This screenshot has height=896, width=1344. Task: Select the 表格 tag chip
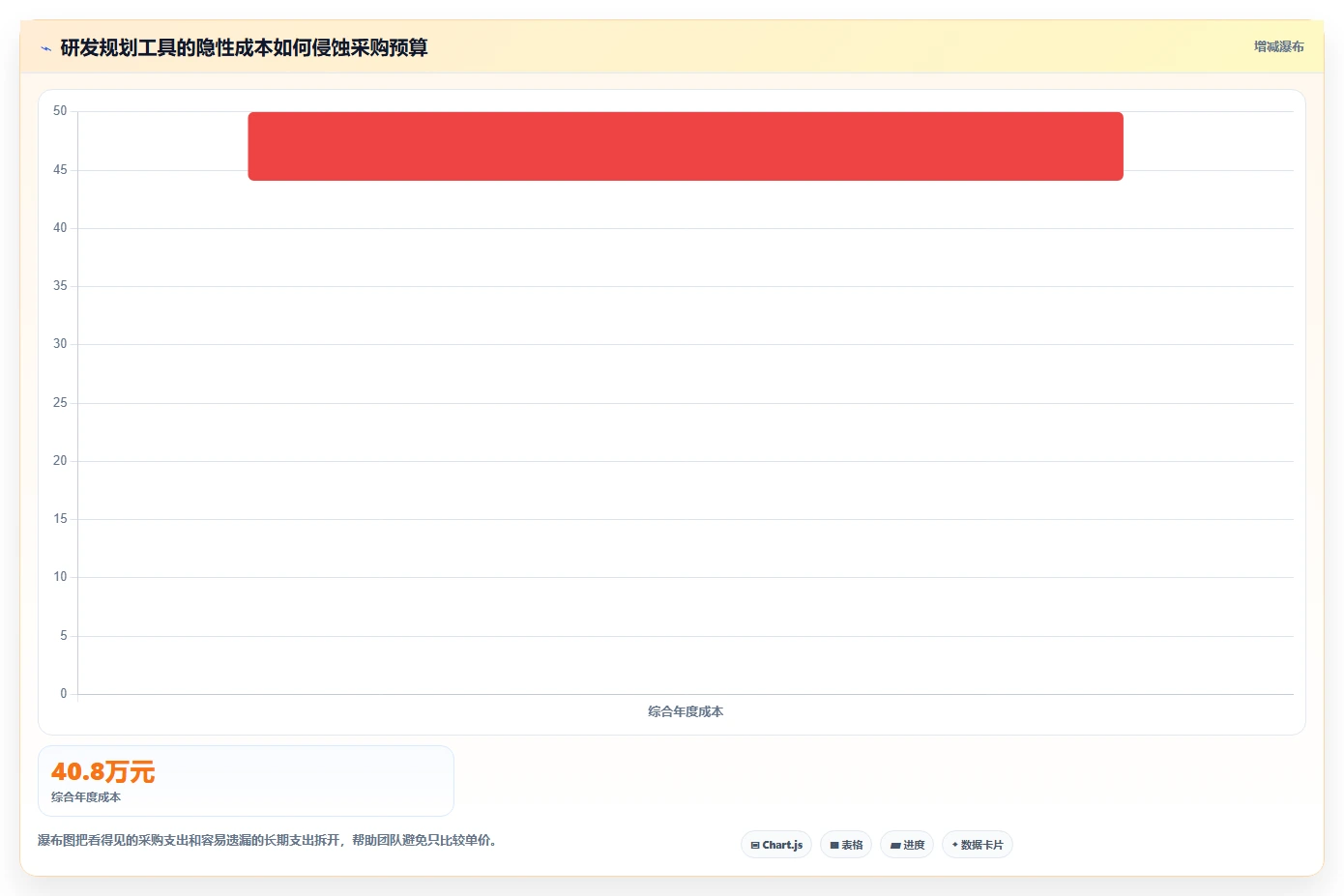[846, 845]
